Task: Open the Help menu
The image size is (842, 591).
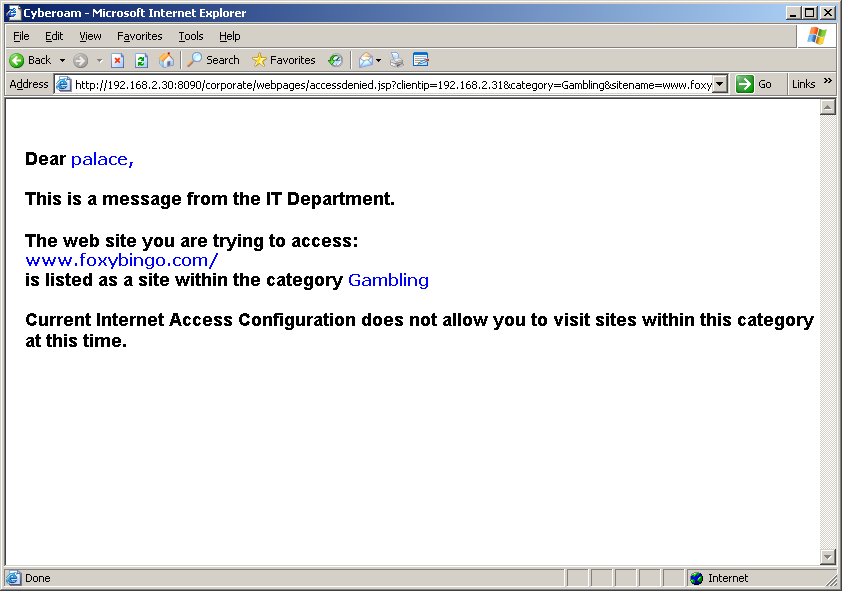Action: [x=229, y=36]
